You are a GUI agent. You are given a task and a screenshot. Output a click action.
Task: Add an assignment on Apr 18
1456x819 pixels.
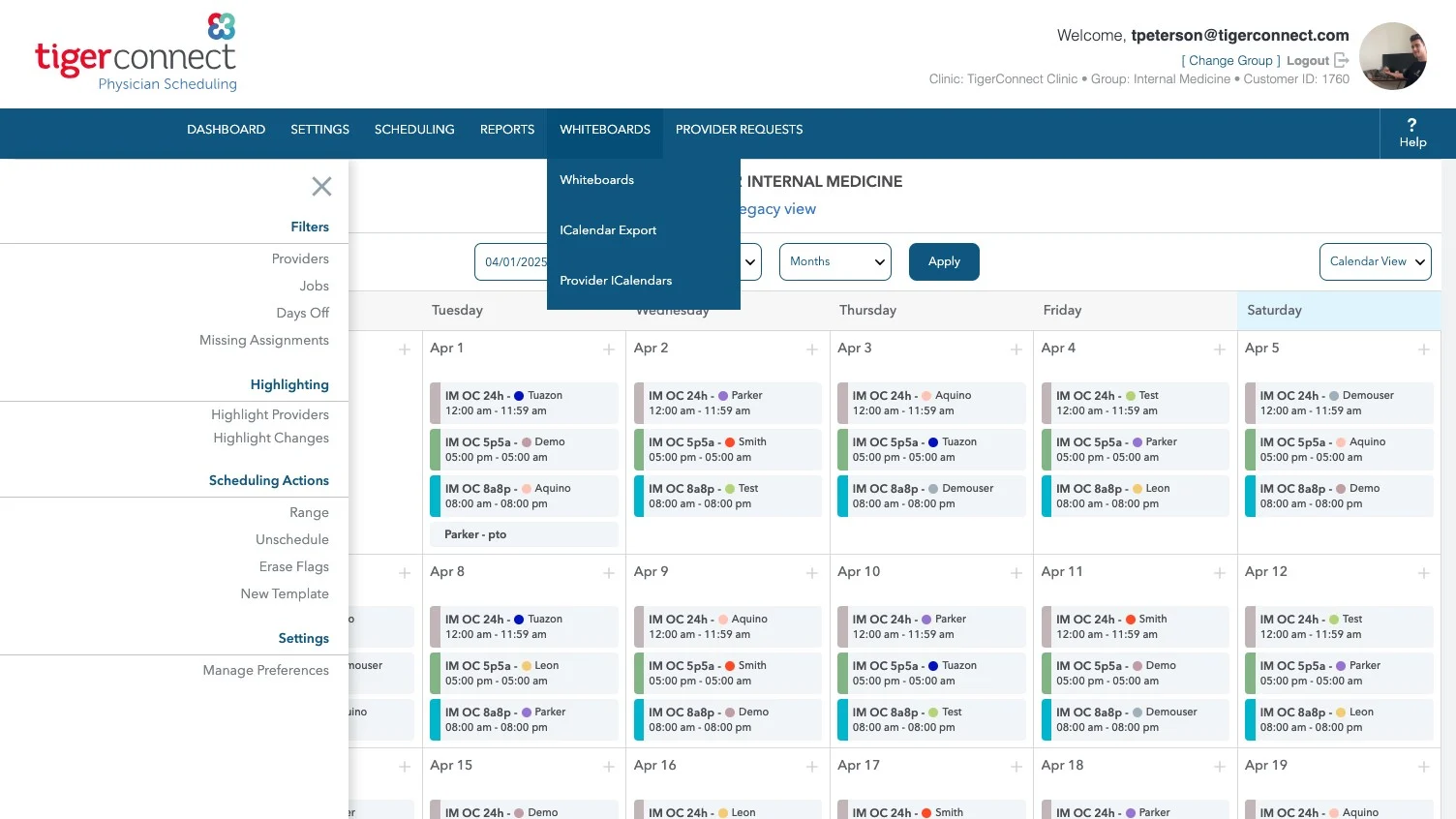pos(1220,767)
